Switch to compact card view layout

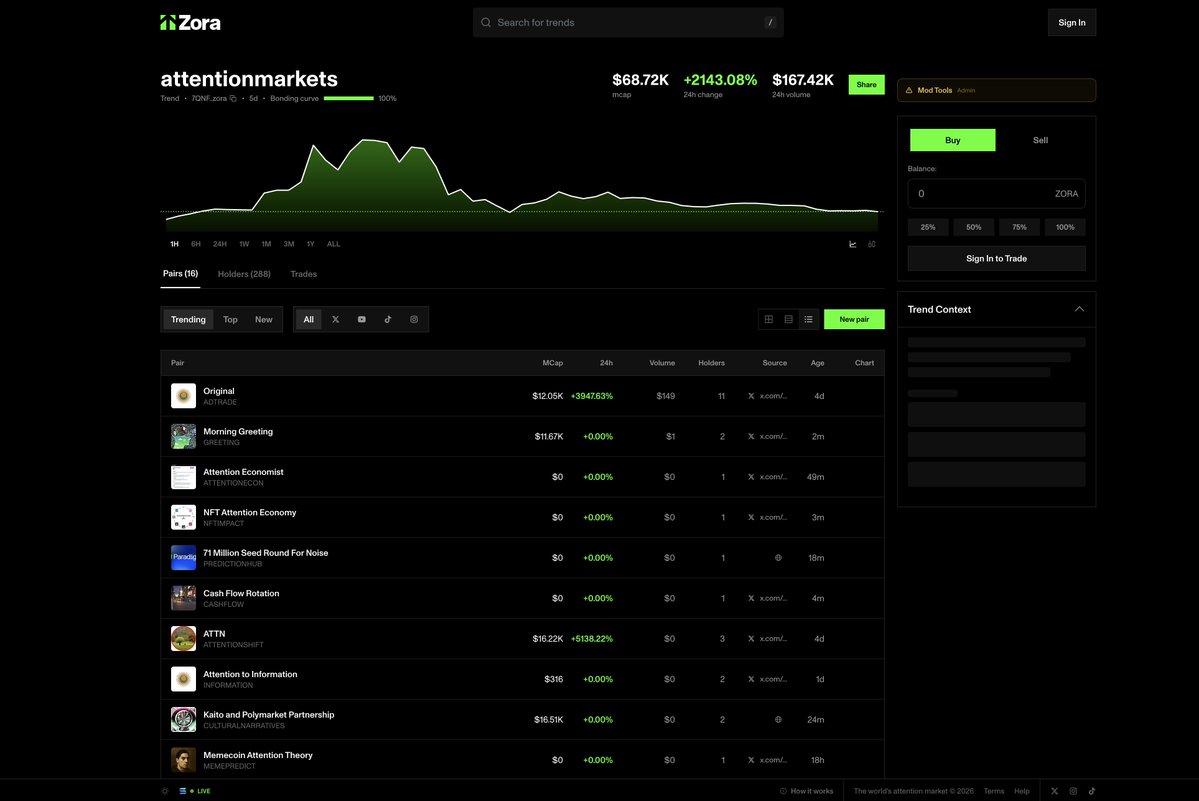pyautogui.click(x=788, y=319)
